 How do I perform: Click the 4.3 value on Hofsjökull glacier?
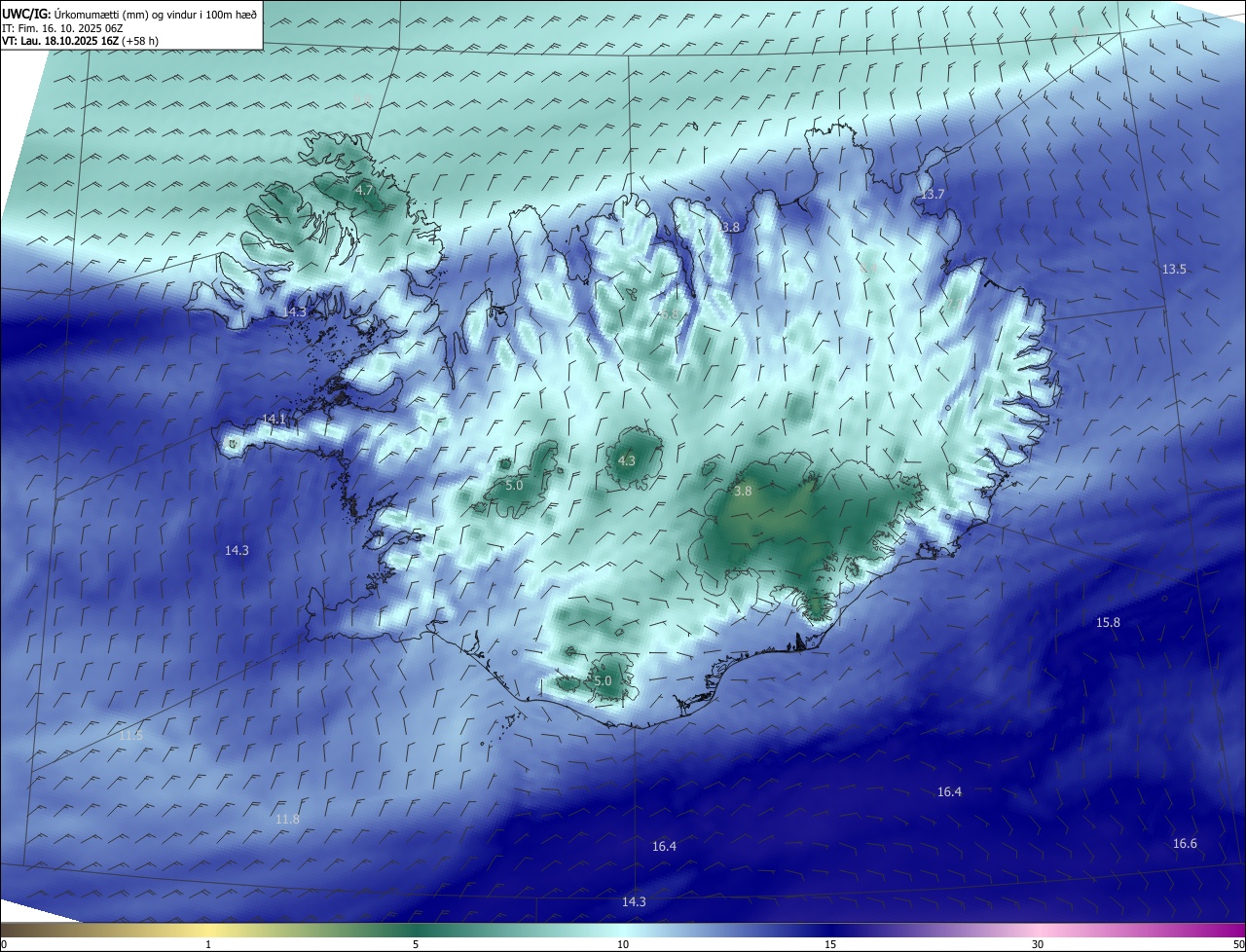coord(626,460)
